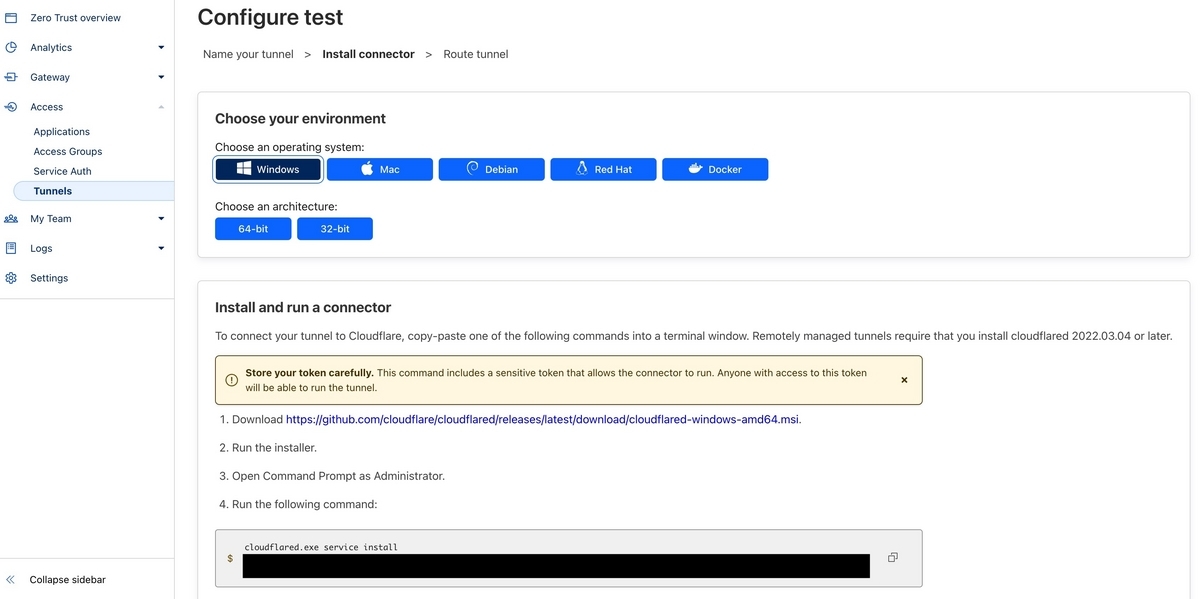Open Settings in sidebar
This screenshot has height=599, width=1200.
[49, 278]
